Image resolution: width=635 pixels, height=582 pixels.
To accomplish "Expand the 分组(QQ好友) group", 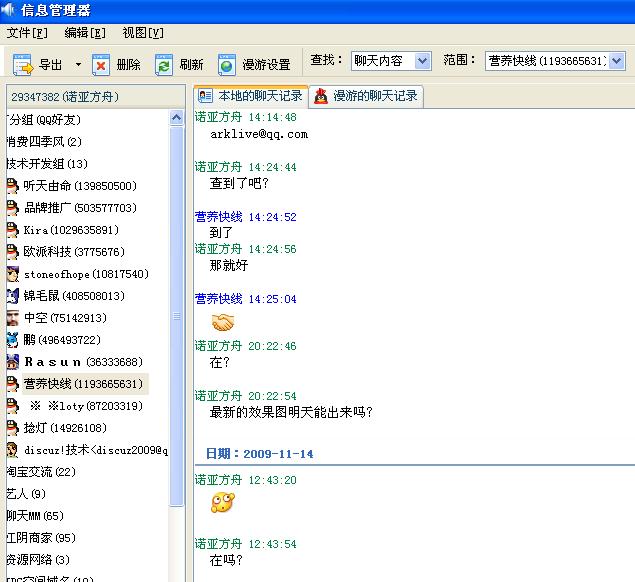I will (x=44, y=119).
